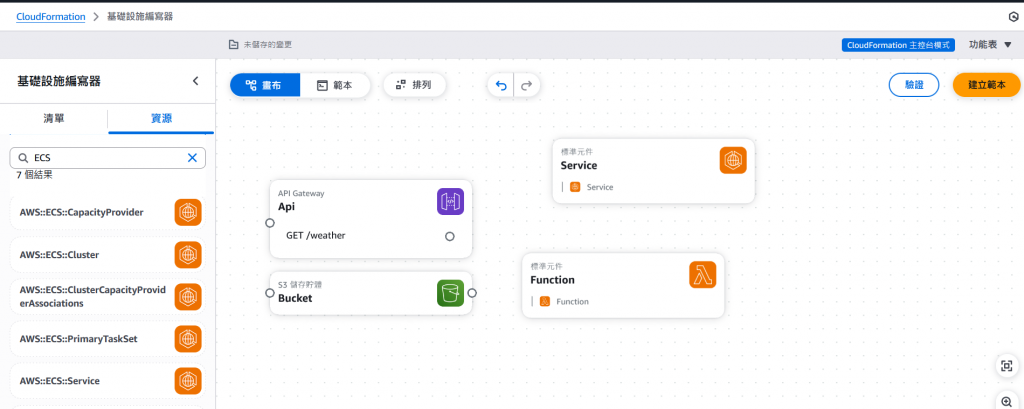Screen dimensions: 1024x409
Task: Click the API Gateway purple icon on Api card
Action: 450,201
